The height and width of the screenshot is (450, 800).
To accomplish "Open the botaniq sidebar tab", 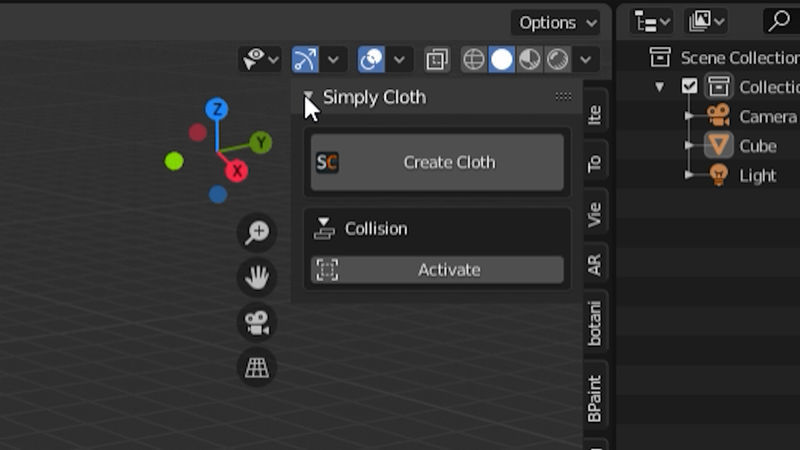I will click(x=595, y=323).
